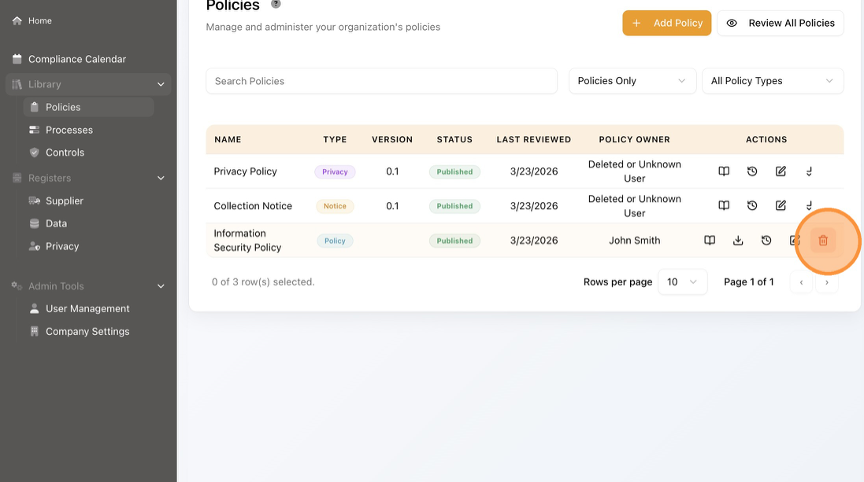Download the Information Security Policy
Screen dimensions: 864x482
click(x=738, y=241)
